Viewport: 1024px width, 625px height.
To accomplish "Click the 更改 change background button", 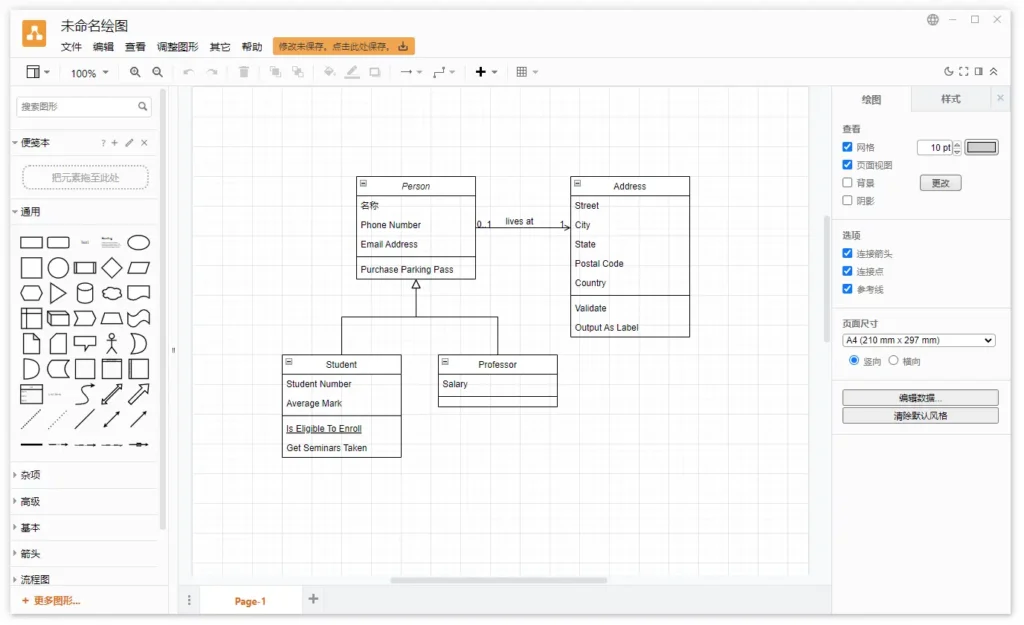I will [940, 182].
